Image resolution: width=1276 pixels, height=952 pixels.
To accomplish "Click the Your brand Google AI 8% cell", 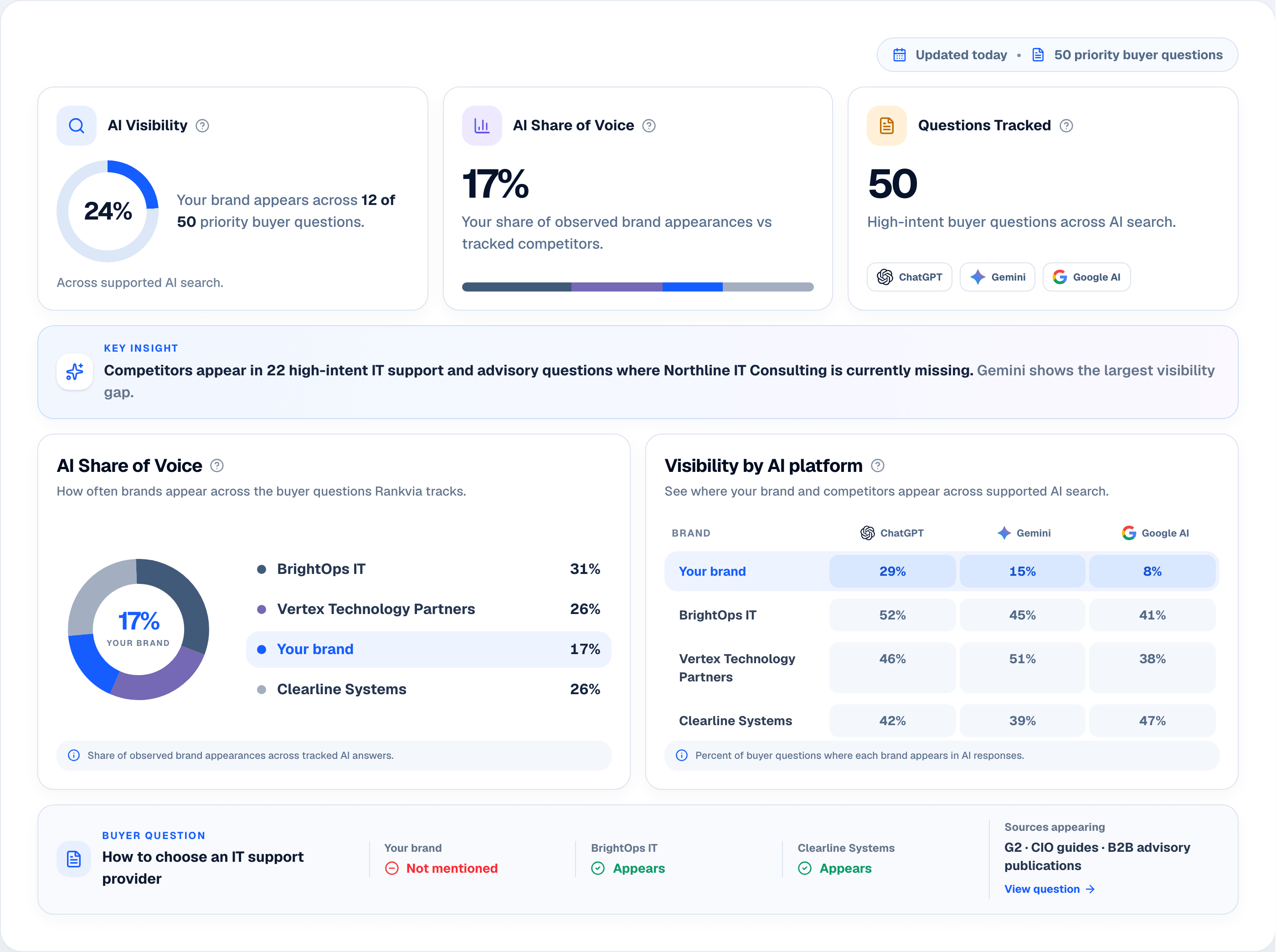I will (x=1152, y=572).
